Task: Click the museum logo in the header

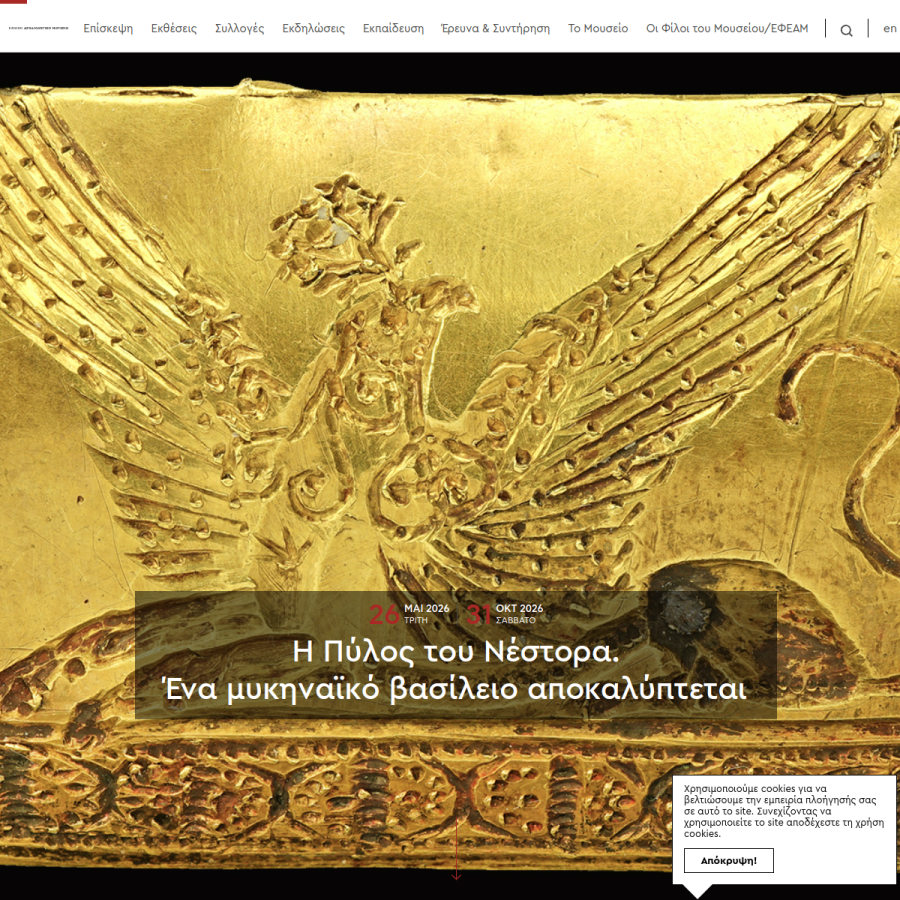Action: click(x=38, y=28)
